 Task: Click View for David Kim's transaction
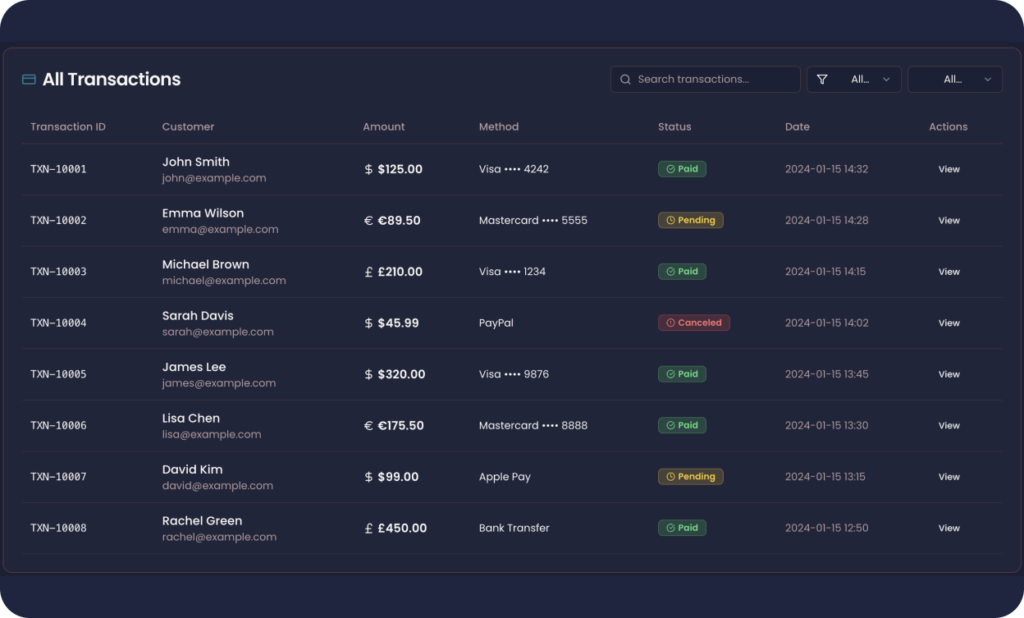coord(949,477)
